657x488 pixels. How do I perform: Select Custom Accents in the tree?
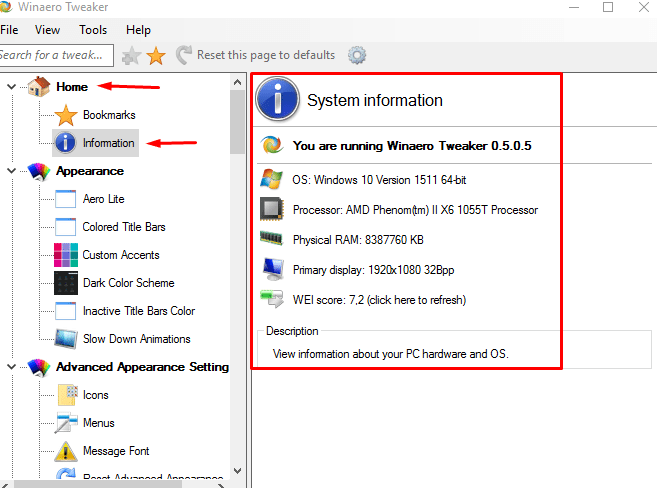pos(121,255)
